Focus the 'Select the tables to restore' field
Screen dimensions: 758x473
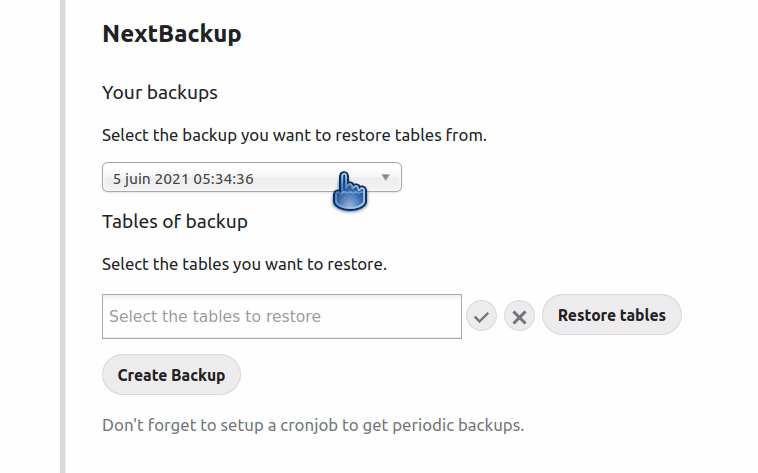[282, 316]
